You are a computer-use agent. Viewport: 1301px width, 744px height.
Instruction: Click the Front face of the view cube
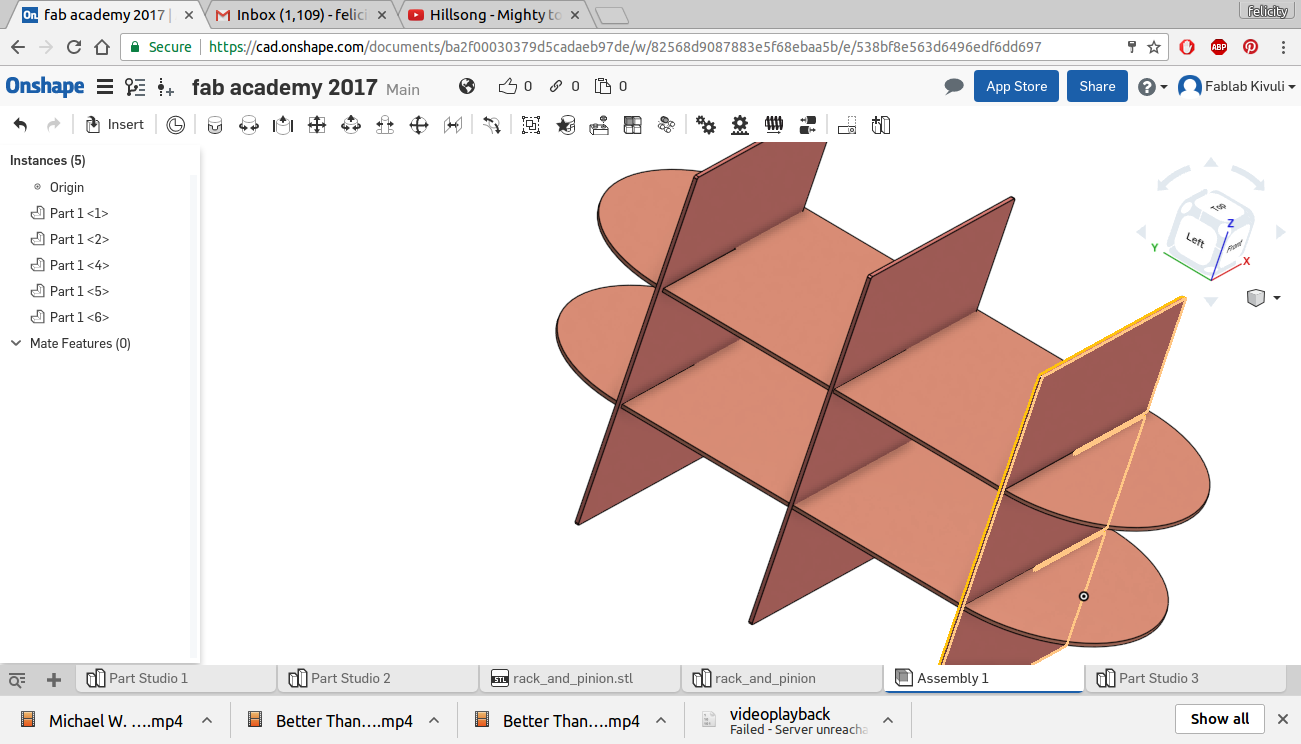click(1234, 244)
